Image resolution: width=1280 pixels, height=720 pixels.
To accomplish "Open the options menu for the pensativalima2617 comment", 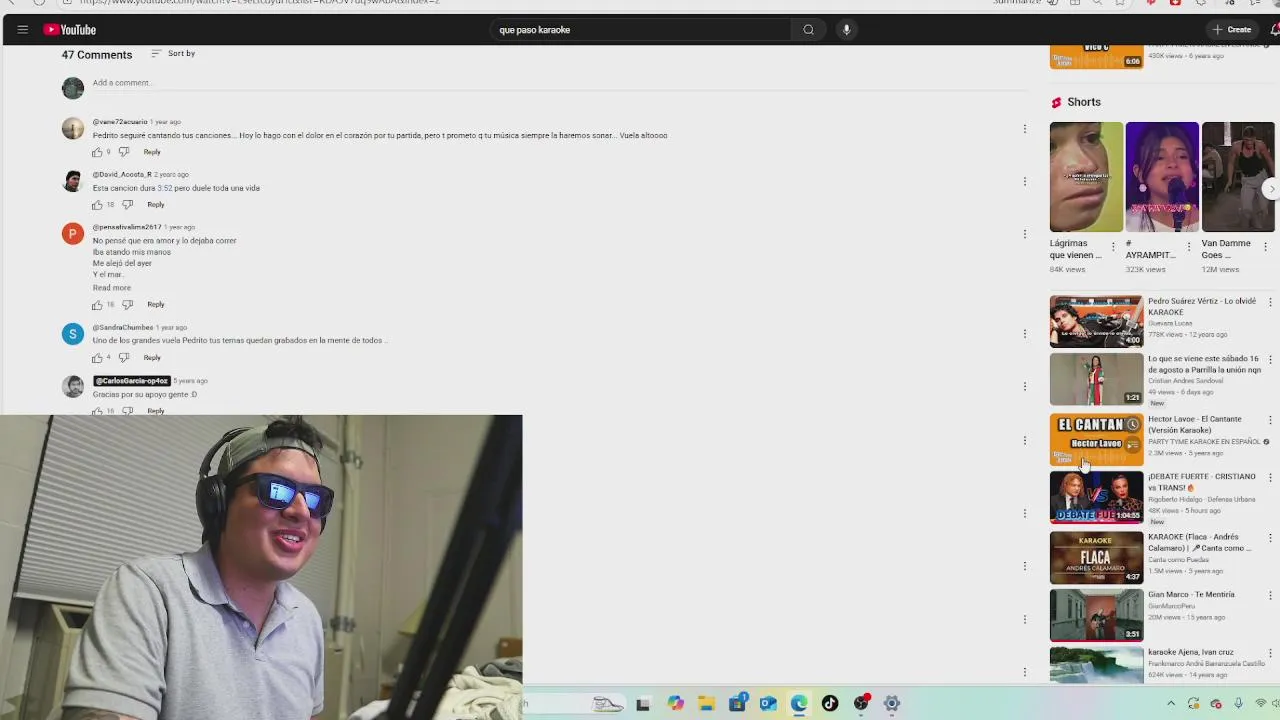I will pyautogui.click(x=1025, y=234).
